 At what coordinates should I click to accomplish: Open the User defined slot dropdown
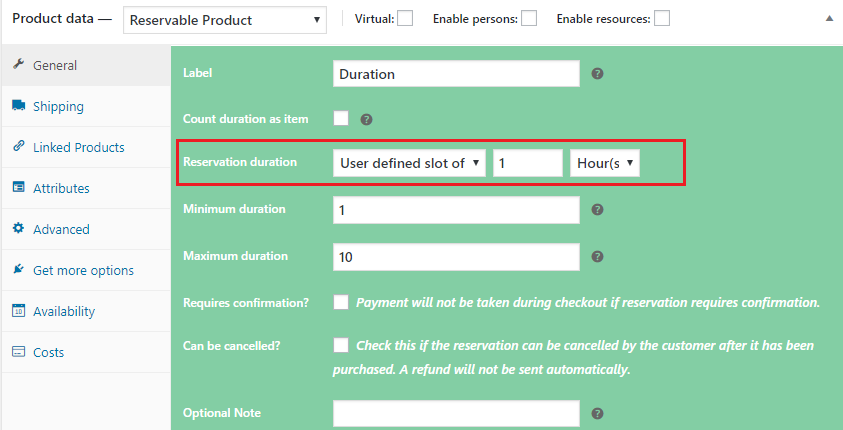pyautogui.click(x=409, y=163)
